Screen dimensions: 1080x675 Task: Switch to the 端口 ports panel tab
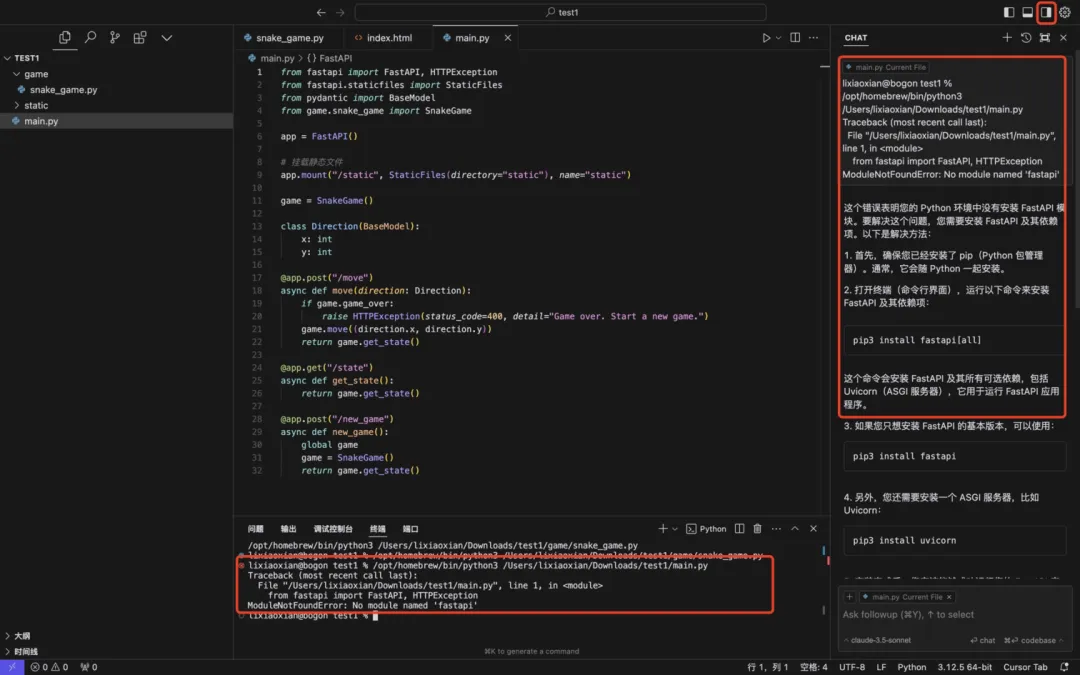point(411,529)
